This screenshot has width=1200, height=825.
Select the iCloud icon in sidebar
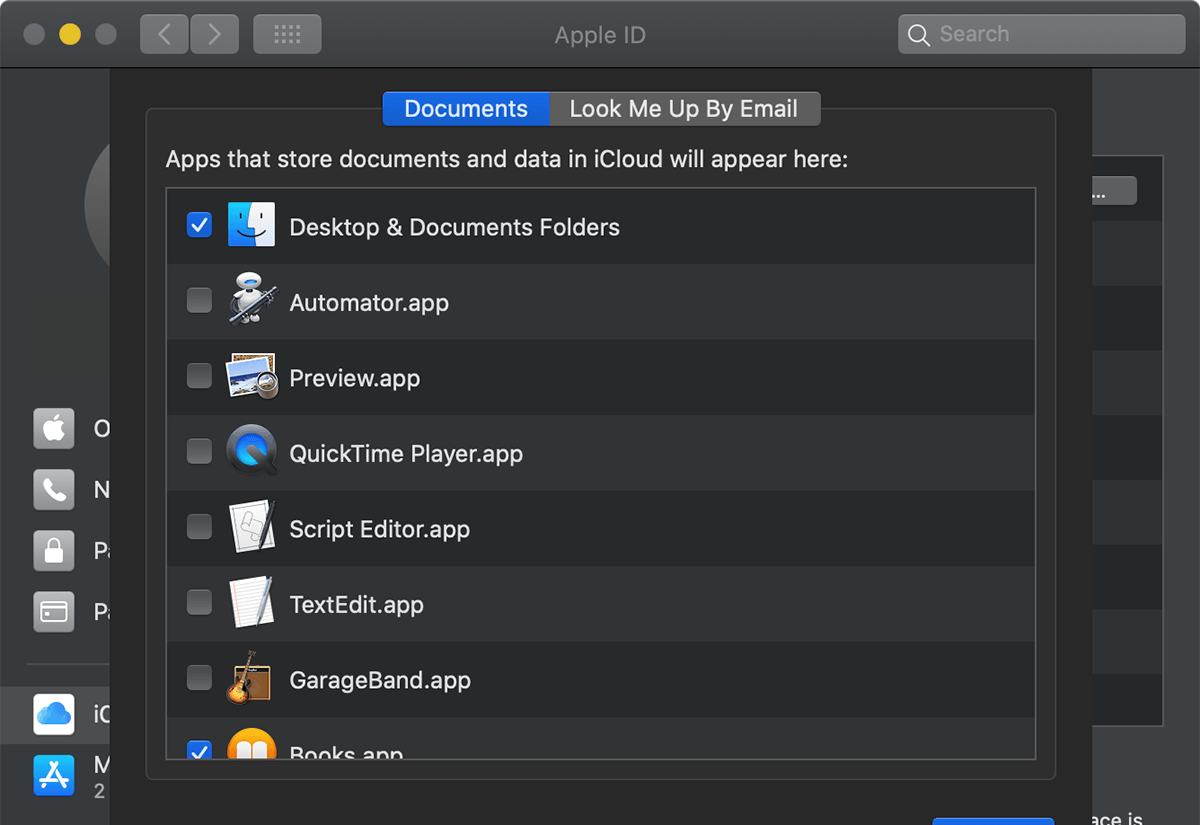tap(54, 714)
